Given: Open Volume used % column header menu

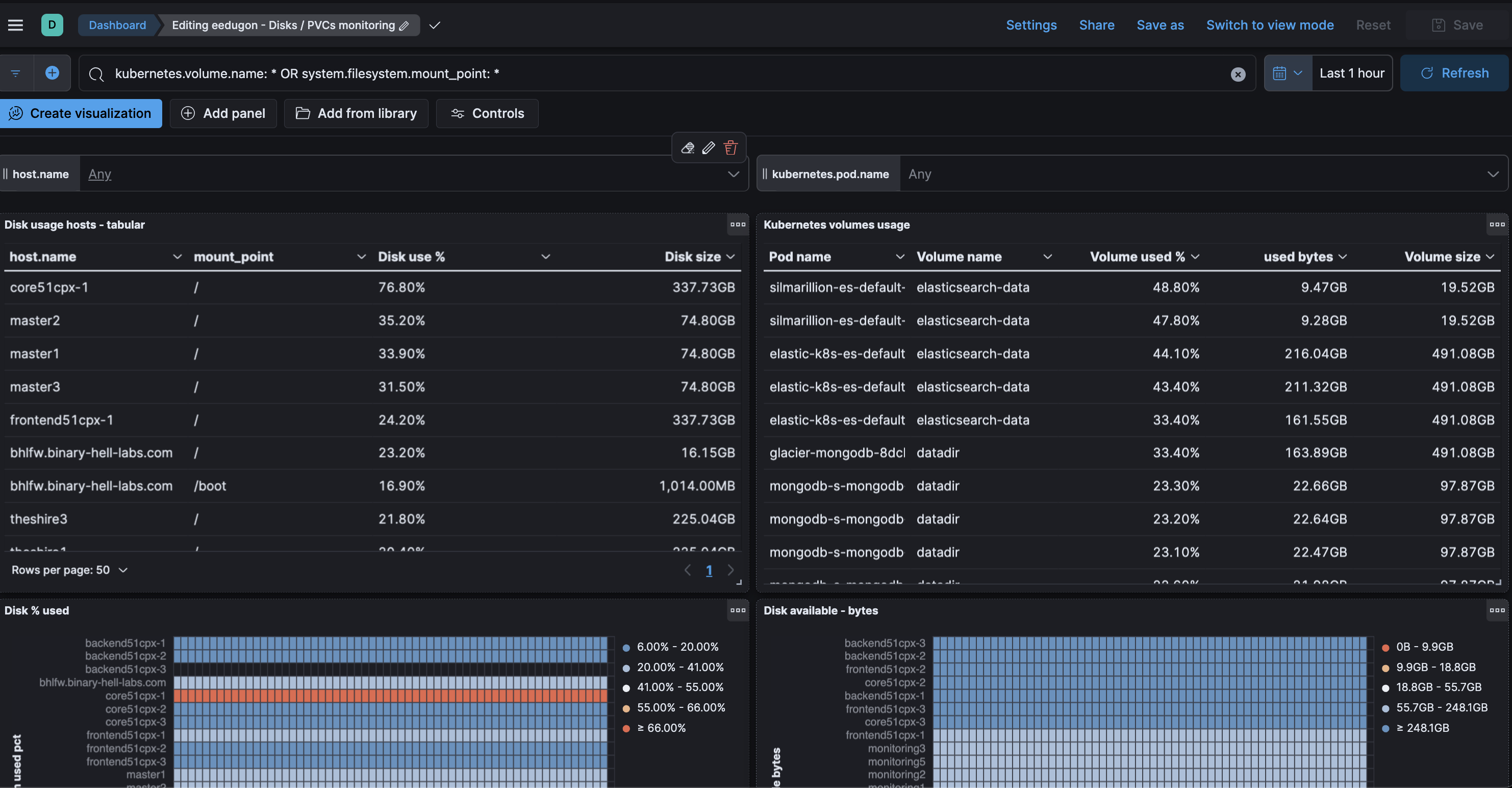Looking at the screenshot, I should [x=1195, y=257].
